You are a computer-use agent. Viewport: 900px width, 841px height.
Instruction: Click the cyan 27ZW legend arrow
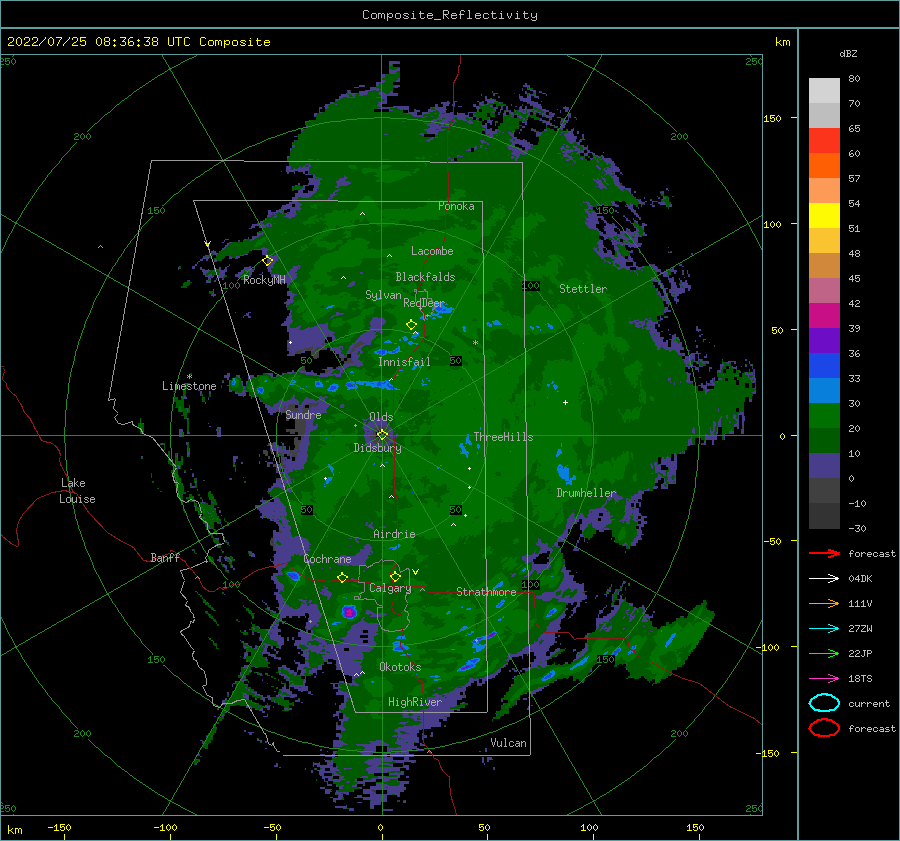tap(824, 629)
